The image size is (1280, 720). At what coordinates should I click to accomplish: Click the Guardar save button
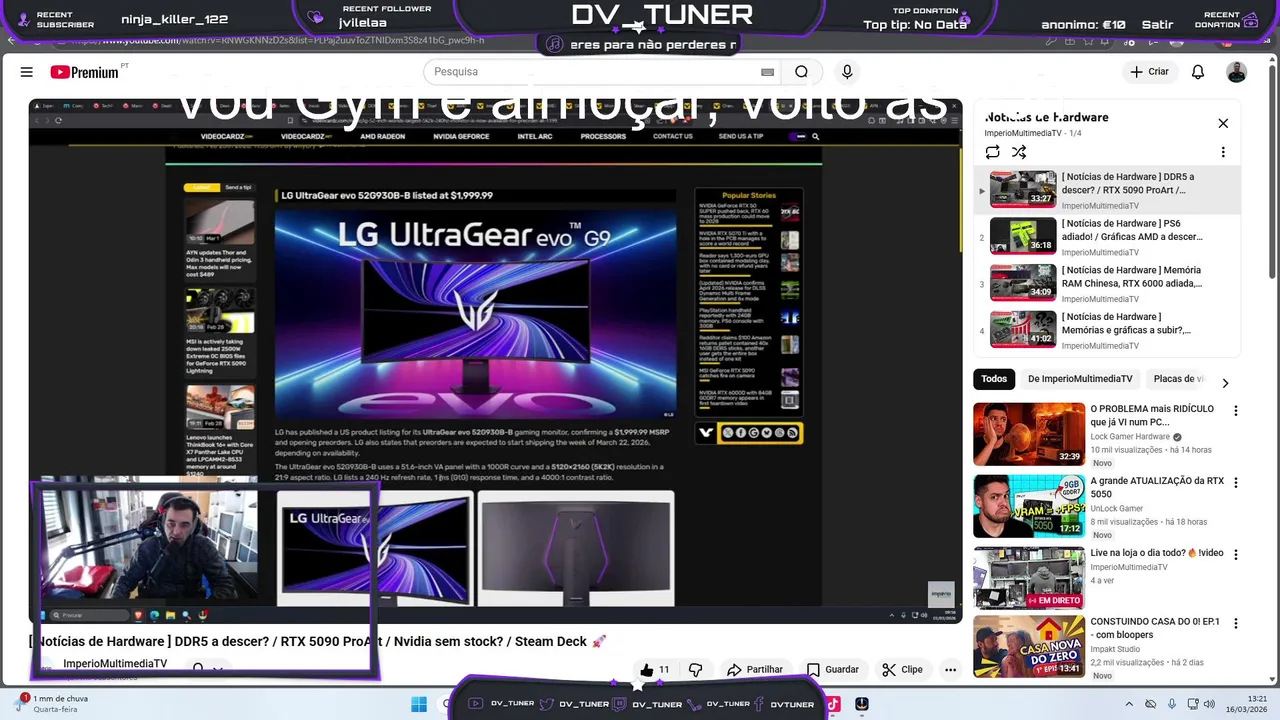click(833, 670)
